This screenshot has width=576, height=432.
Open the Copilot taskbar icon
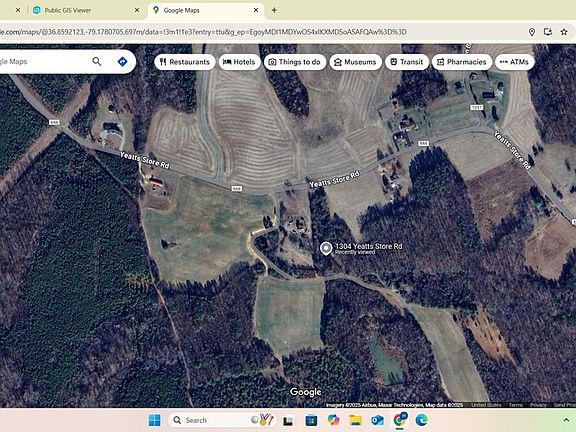(333, 420)
